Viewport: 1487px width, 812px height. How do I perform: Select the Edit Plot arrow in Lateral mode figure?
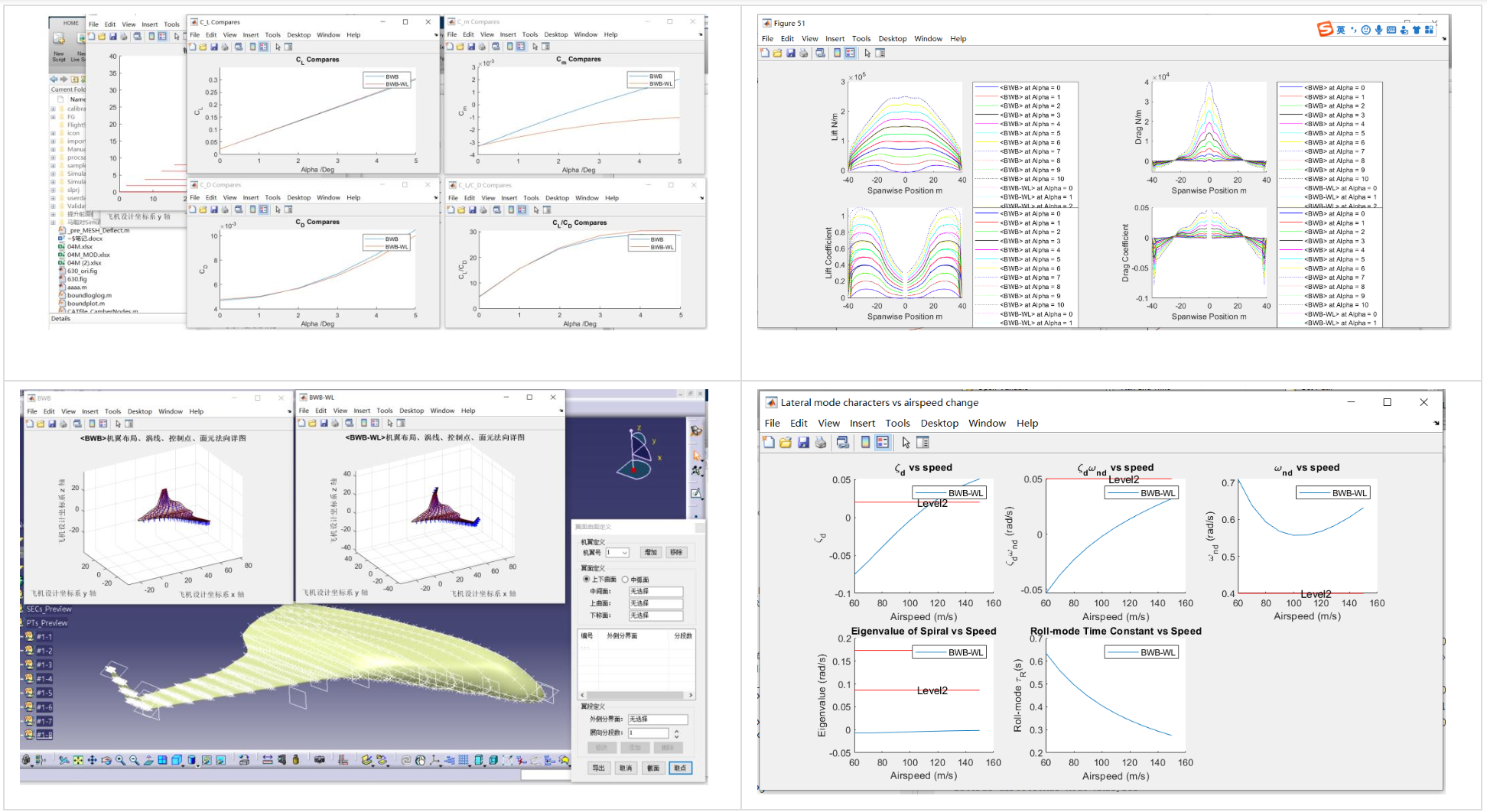tap(906, 443)
